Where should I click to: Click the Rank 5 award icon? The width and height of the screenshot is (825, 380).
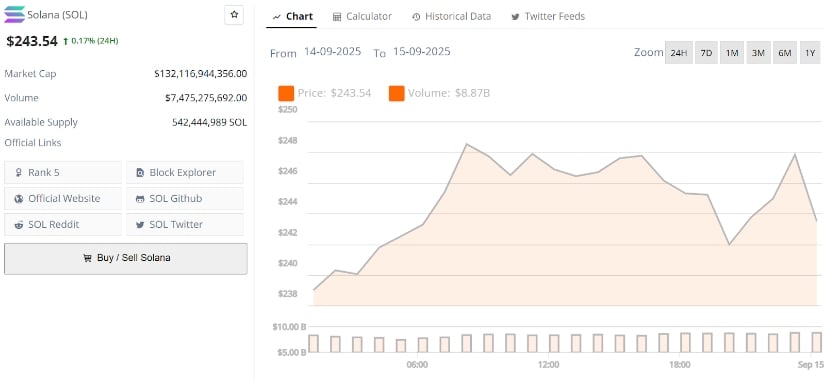19,173
